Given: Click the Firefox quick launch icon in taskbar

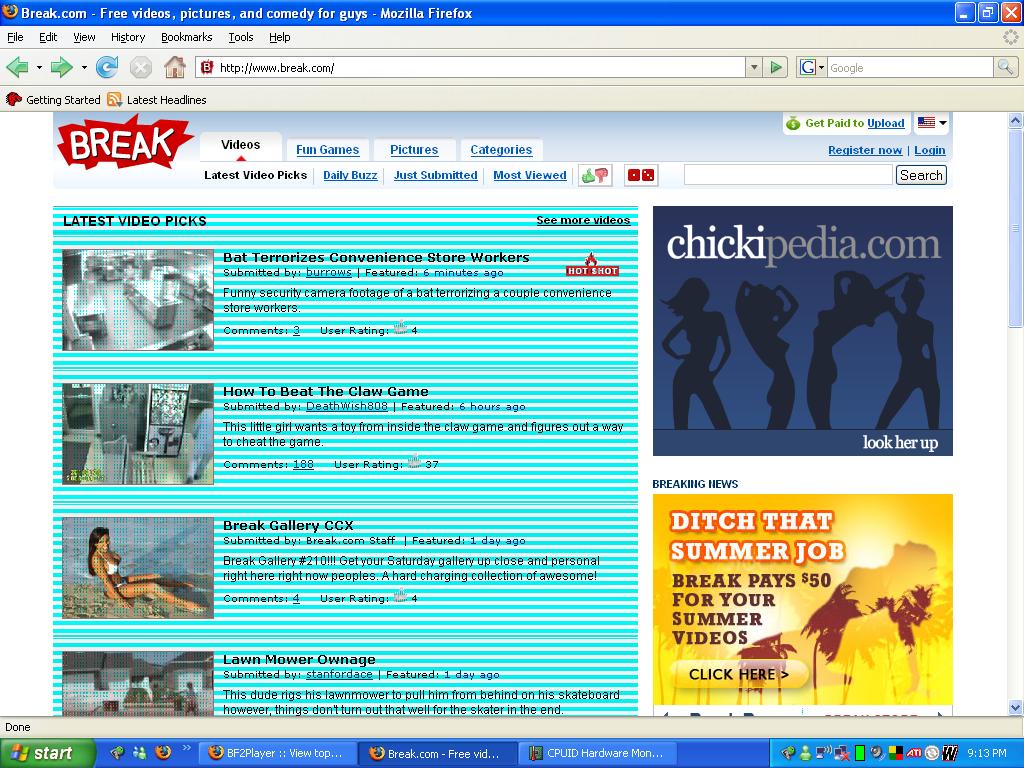Looking at the screenshot, I should point(163,752).
